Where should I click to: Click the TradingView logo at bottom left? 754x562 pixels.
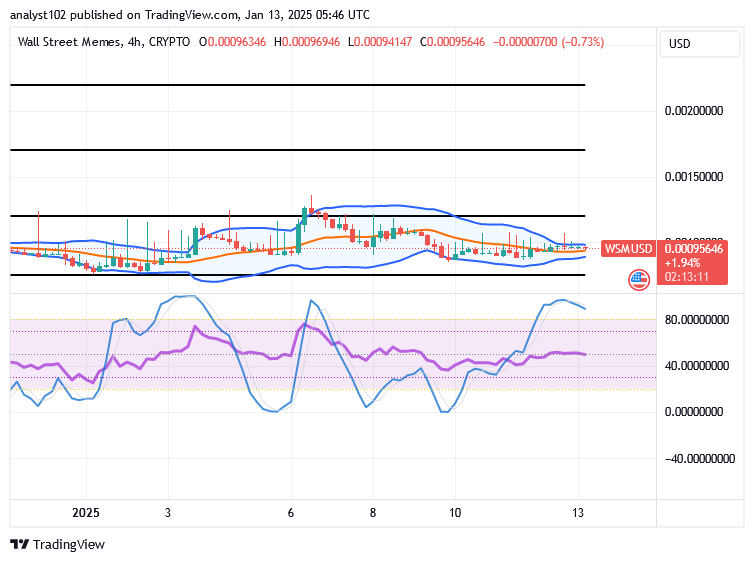pos(57,544)
